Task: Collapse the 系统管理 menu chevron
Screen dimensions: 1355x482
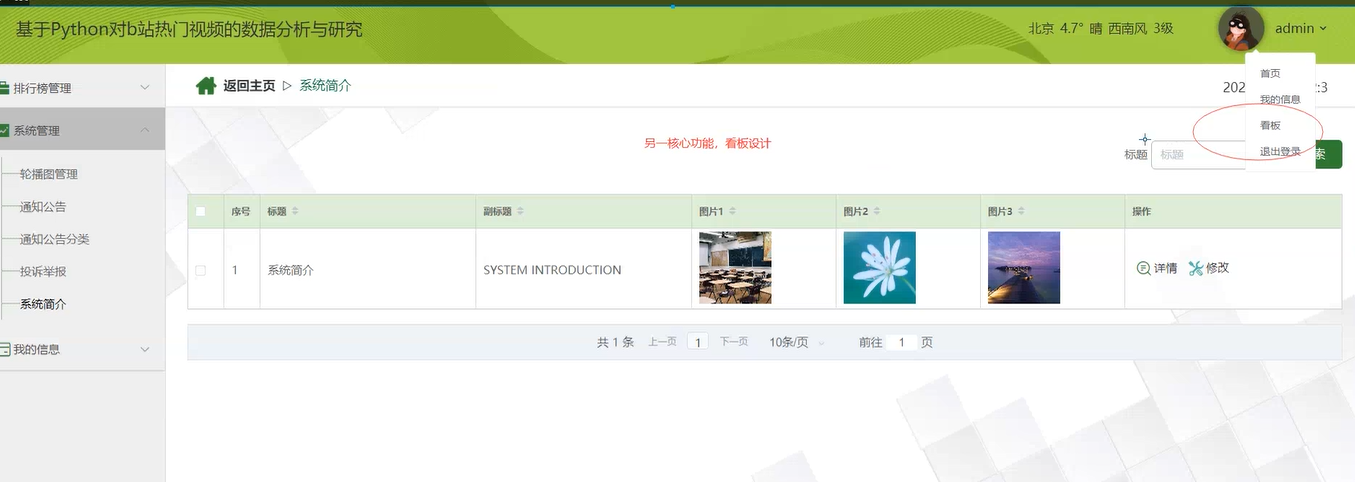Action: pyautogui.click(x=145, y=131)
